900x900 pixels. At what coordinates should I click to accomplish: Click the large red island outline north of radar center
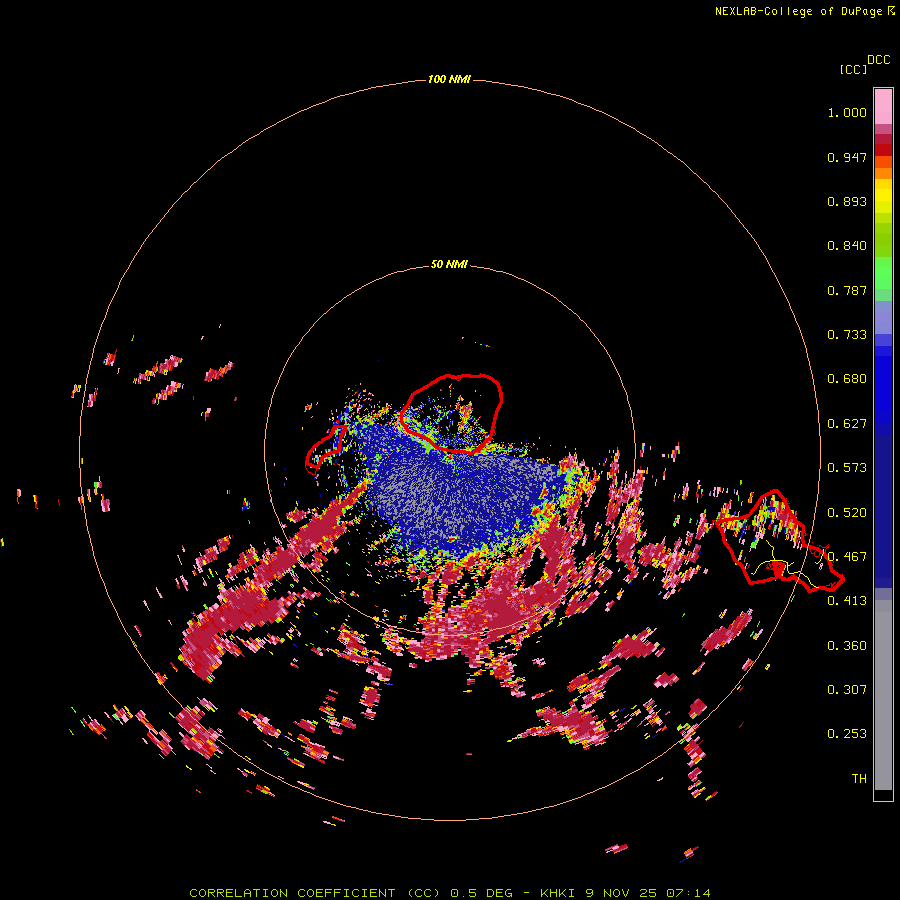451,413
